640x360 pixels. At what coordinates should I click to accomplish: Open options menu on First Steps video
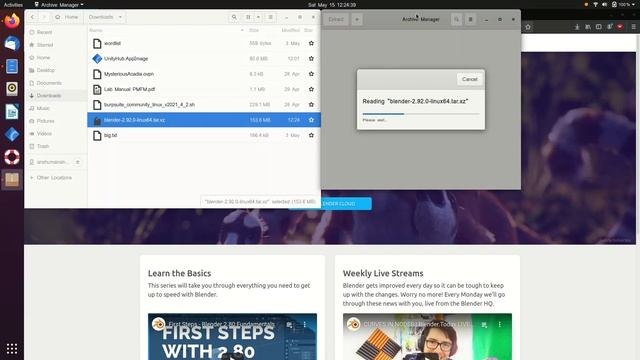pyautogui.click(x=304, y=324)
